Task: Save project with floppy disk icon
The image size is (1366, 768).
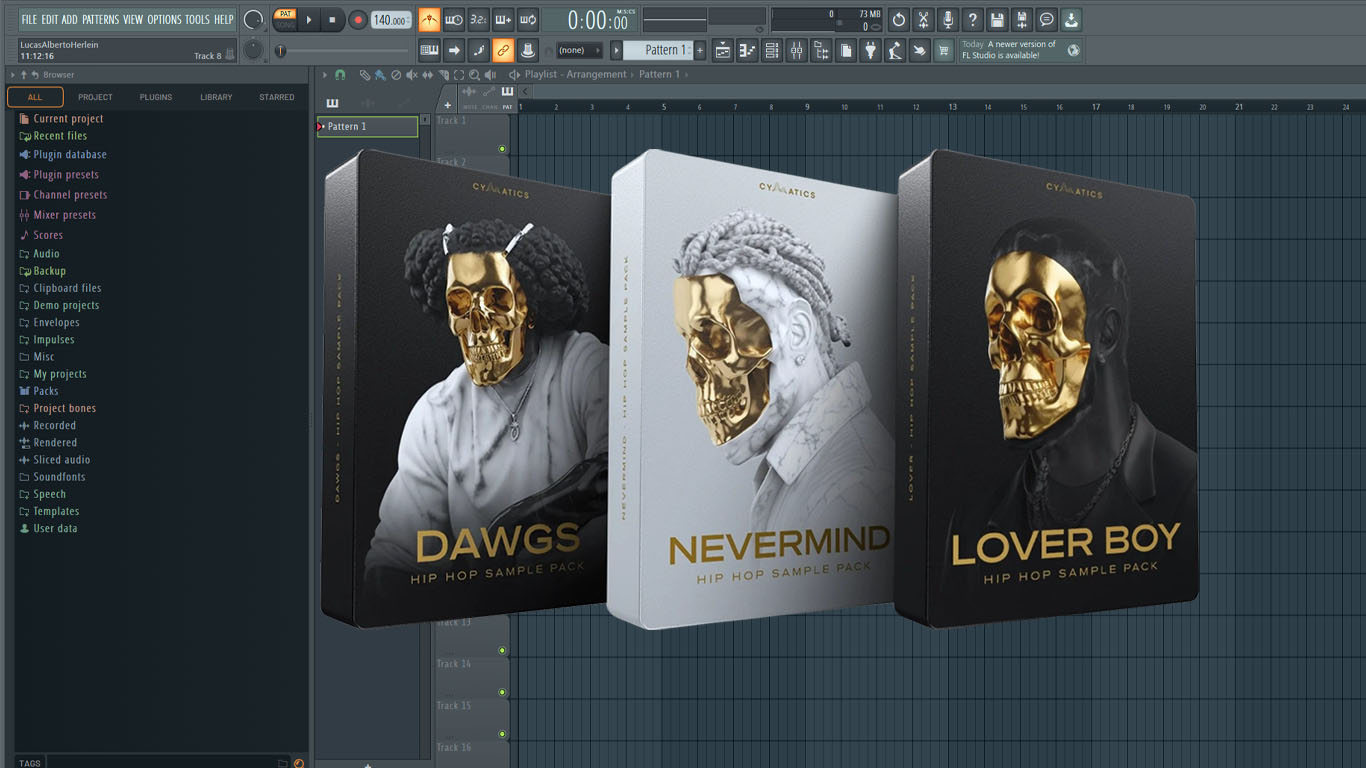Action: [997, 19]
